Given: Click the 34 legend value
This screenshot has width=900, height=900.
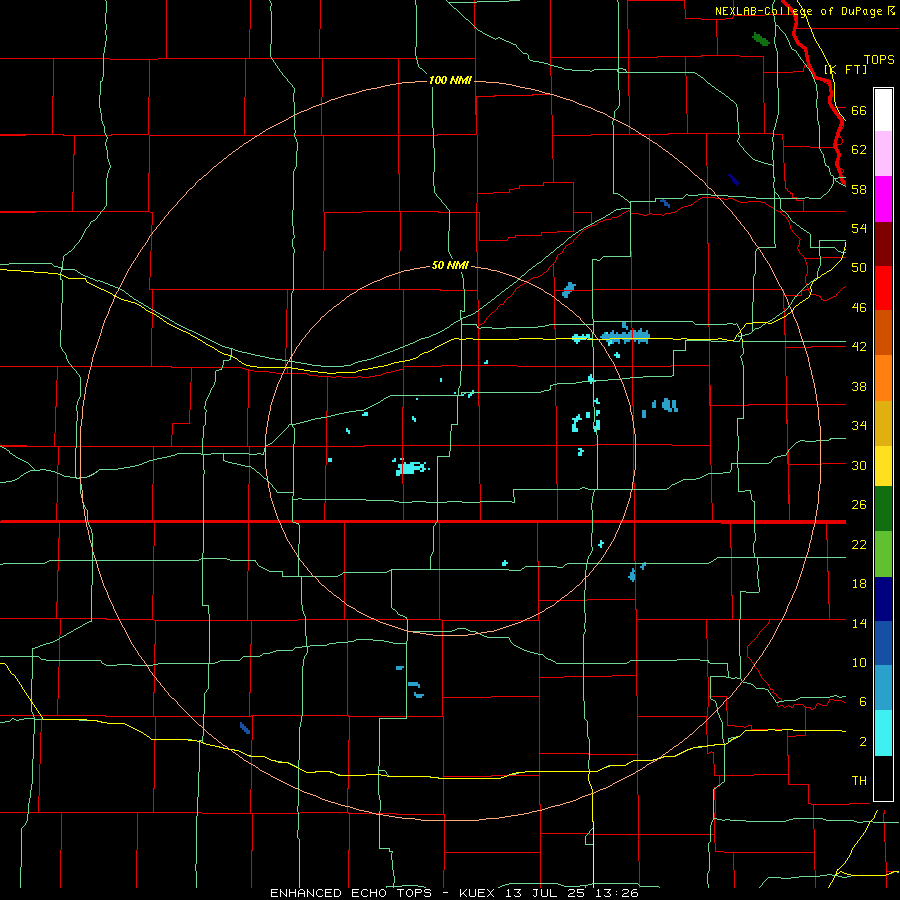Looking at the screenshot, I should [x=859, y=425].
